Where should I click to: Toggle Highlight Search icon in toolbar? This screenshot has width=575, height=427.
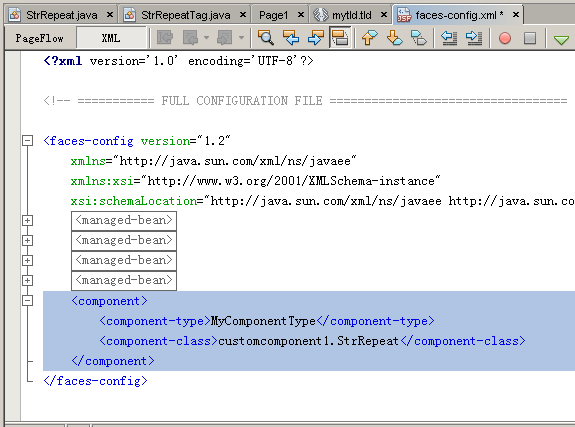(x=340, y=38)
